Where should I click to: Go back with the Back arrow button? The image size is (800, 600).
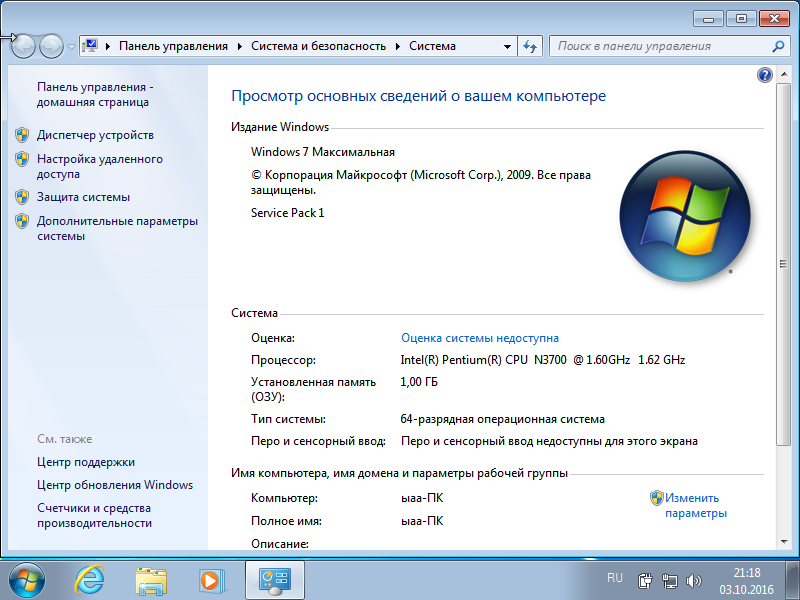[x=23, y=46]
